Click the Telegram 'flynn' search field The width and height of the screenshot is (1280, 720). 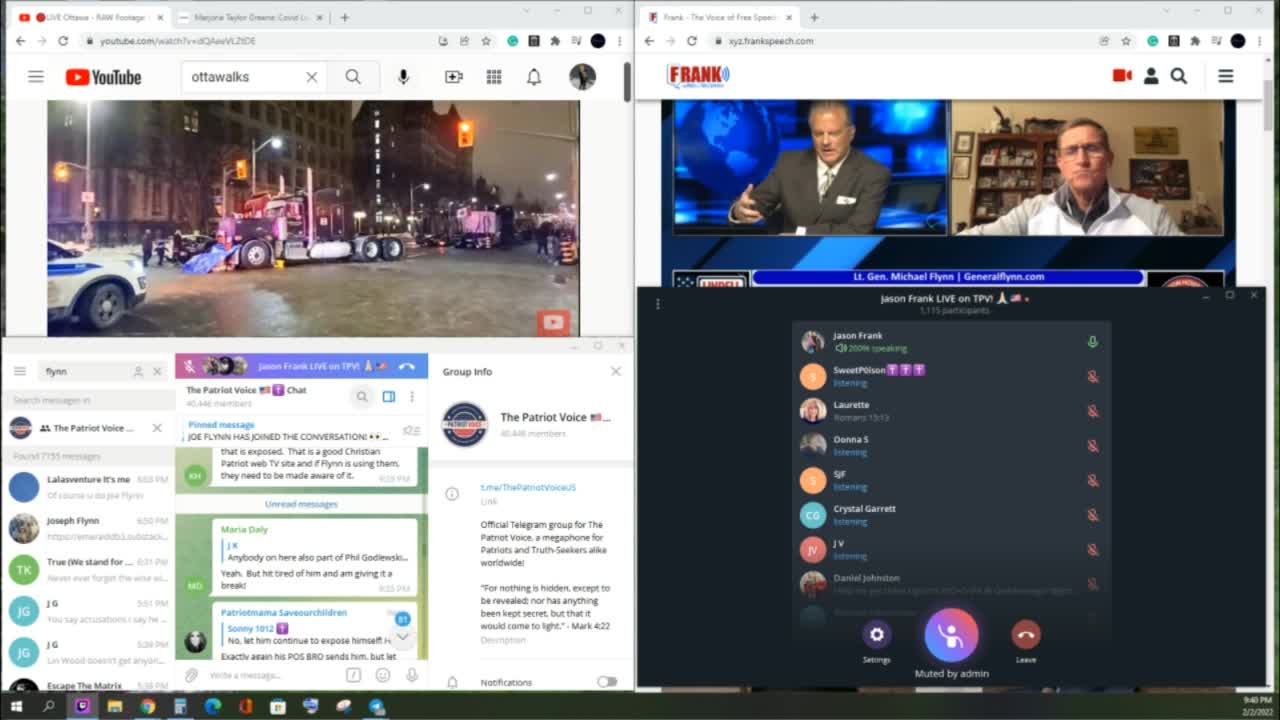pyautogui.click(x=88, y=371)
